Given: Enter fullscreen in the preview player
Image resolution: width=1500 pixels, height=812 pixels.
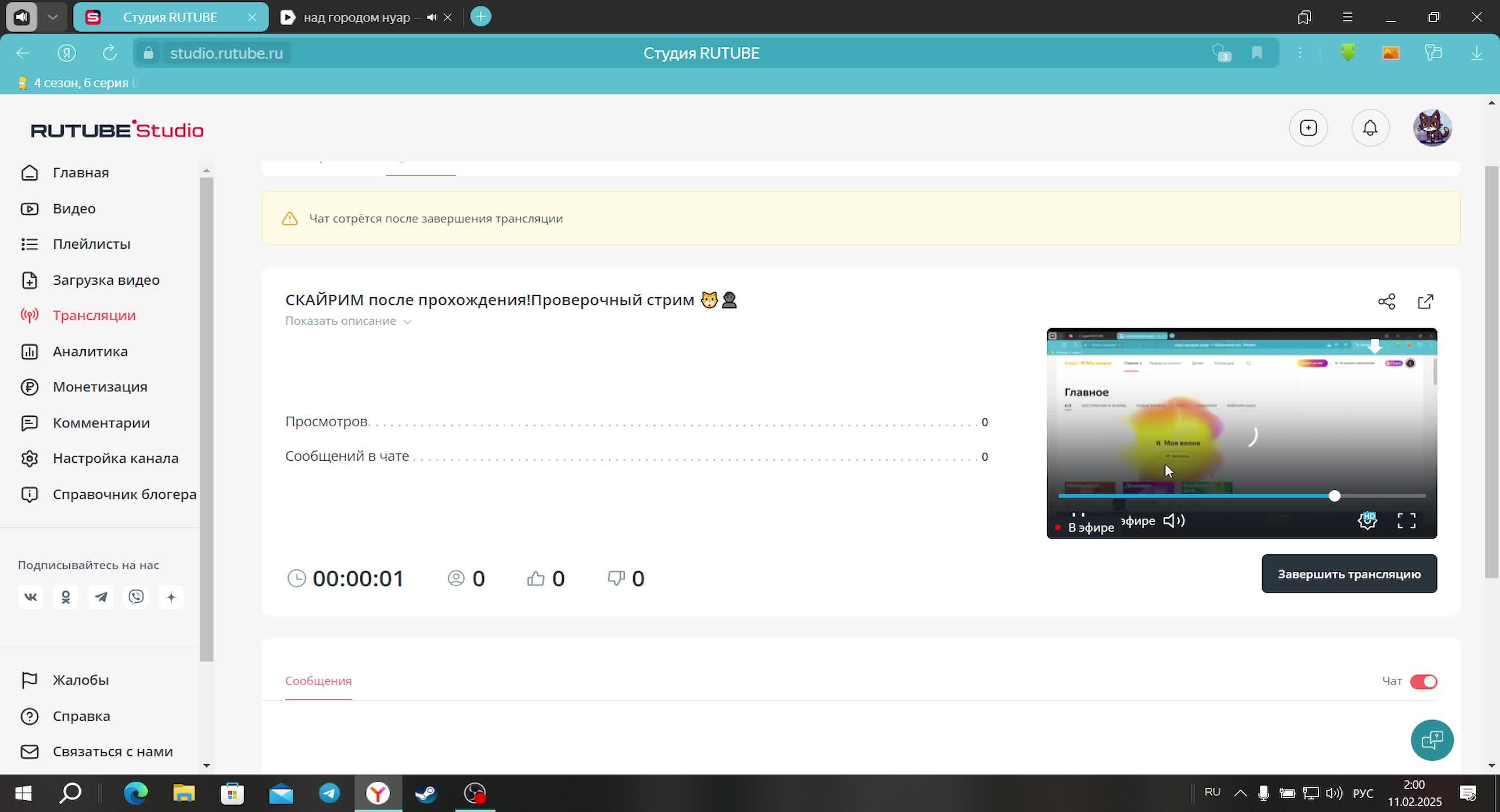Looking at the screenshot, I should point(1406,521).
